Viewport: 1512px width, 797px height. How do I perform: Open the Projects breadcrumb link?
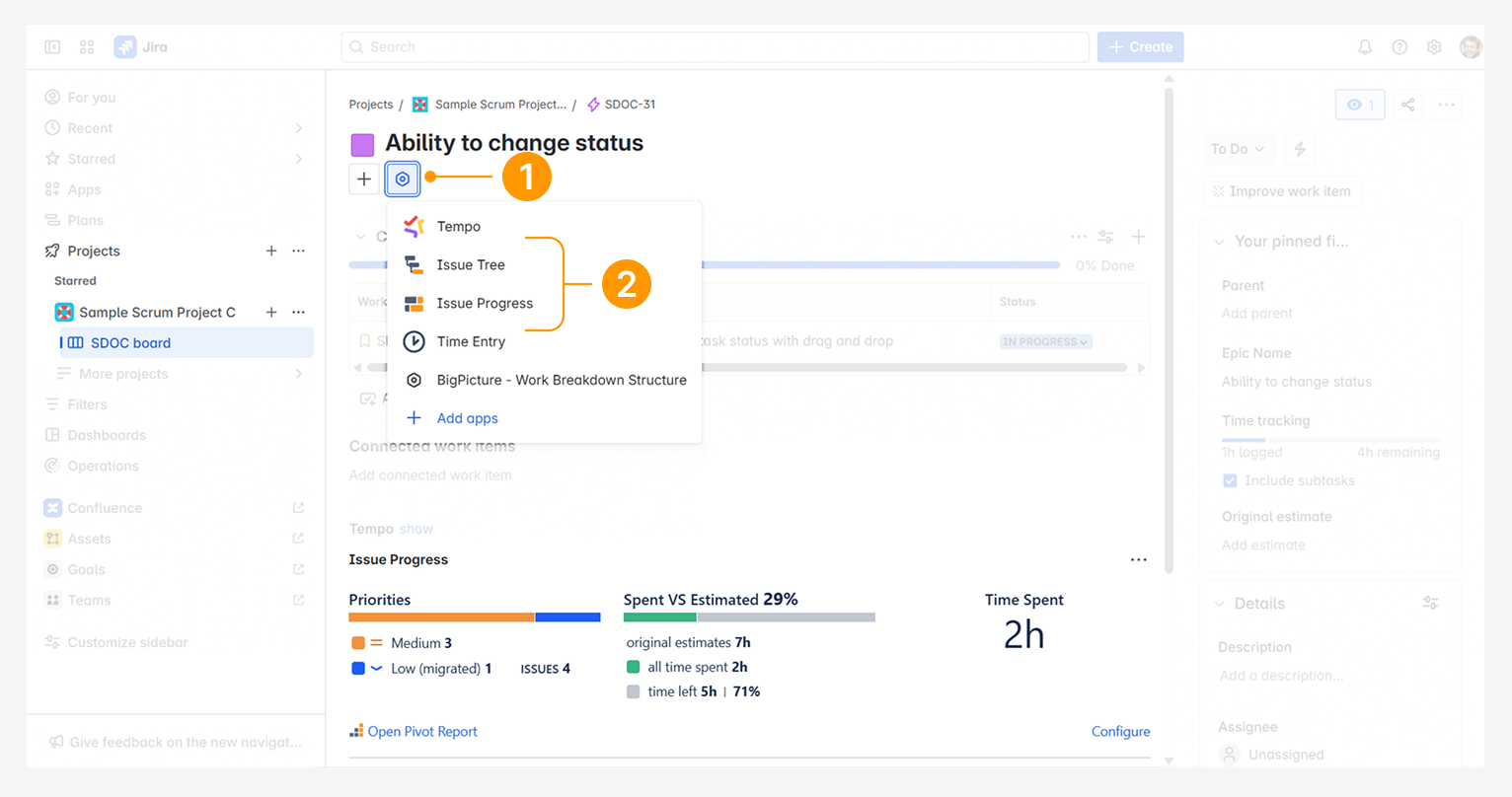371,105
